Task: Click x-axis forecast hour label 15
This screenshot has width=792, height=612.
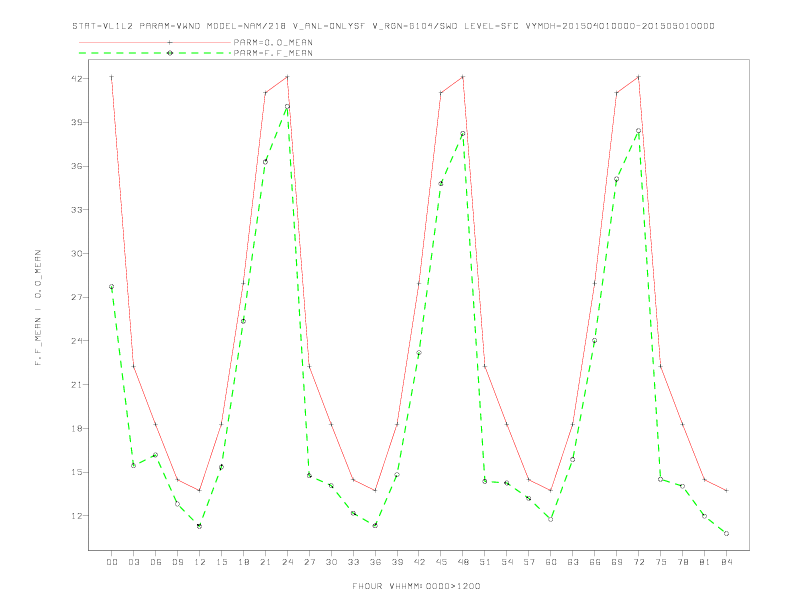Action: coord(221,562)
